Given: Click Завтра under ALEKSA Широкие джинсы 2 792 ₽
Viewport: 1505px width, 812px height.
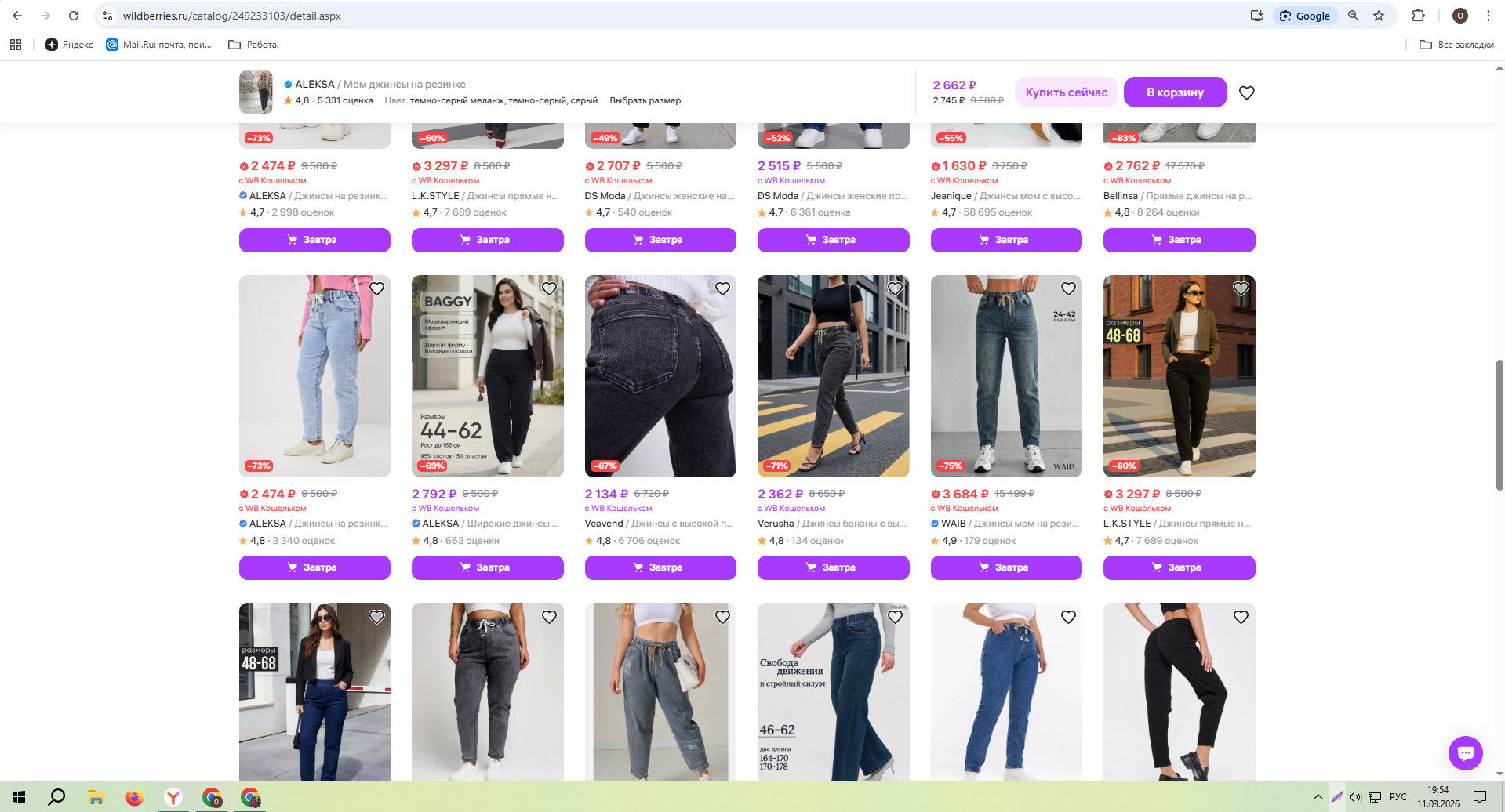Looking at the screenshot, I should coord(488,567).
